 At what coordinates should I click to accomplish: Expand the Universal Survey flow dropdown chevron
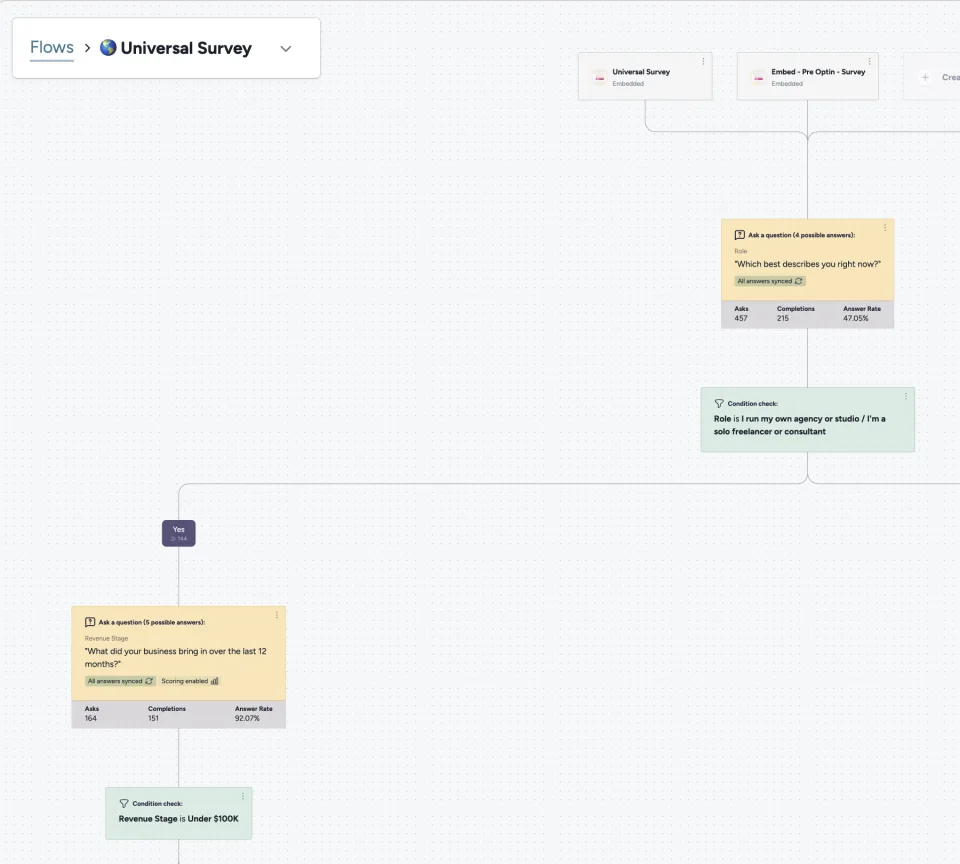(286, 48)
